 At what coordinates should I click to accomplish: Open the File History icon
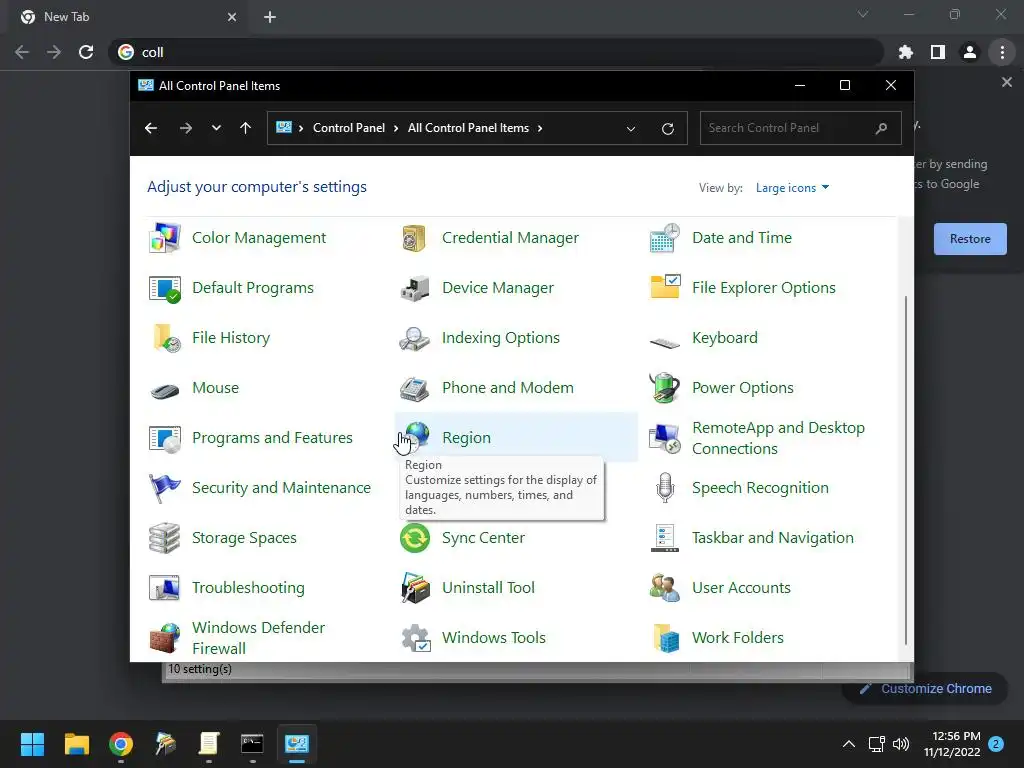coord(165,338)
